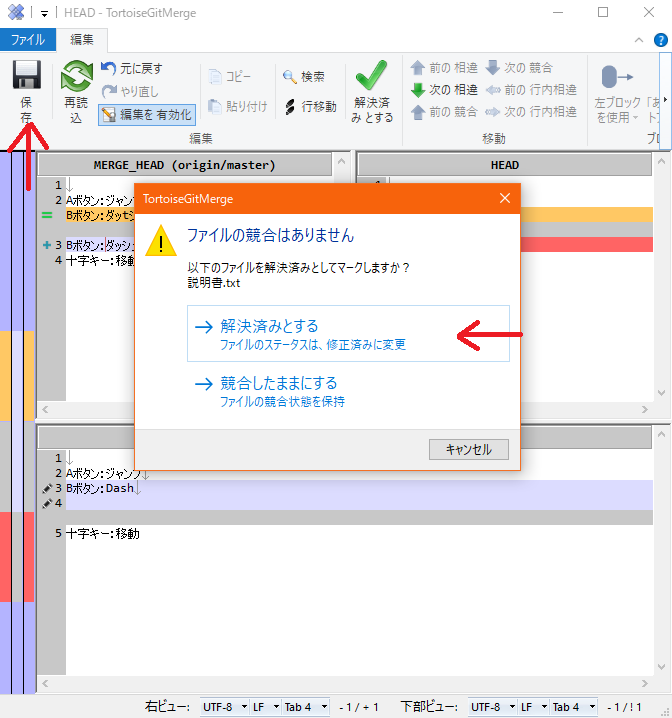Select the Edit (編集) ribbon tab
Image resolution: width=672 pixels, height=718 pixels.
[82, 40]
